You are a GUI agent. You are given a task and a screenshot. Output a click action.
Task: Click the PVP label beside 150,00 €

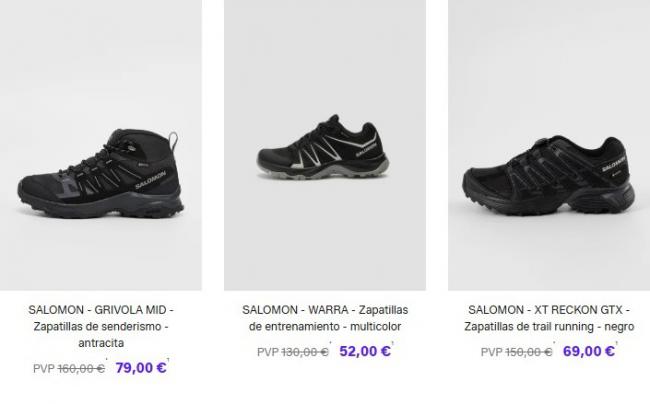pyautogui.click(x=492, y=352)
